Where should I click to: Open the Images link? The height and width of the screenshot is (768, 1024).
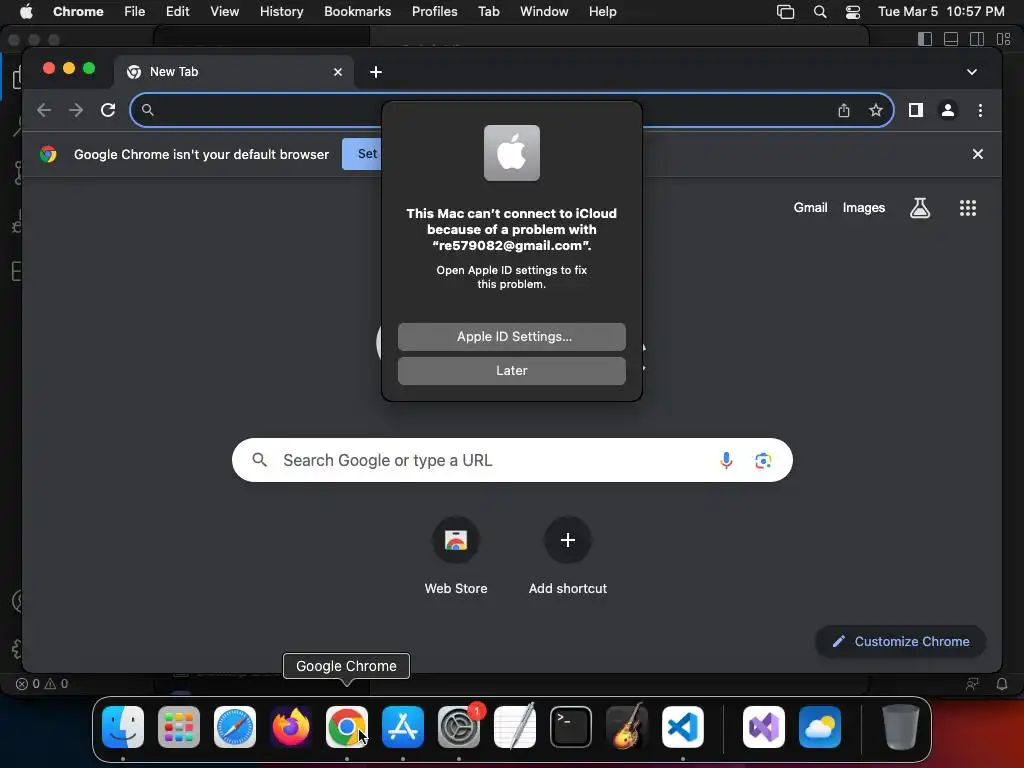click(x=863, y=208)
